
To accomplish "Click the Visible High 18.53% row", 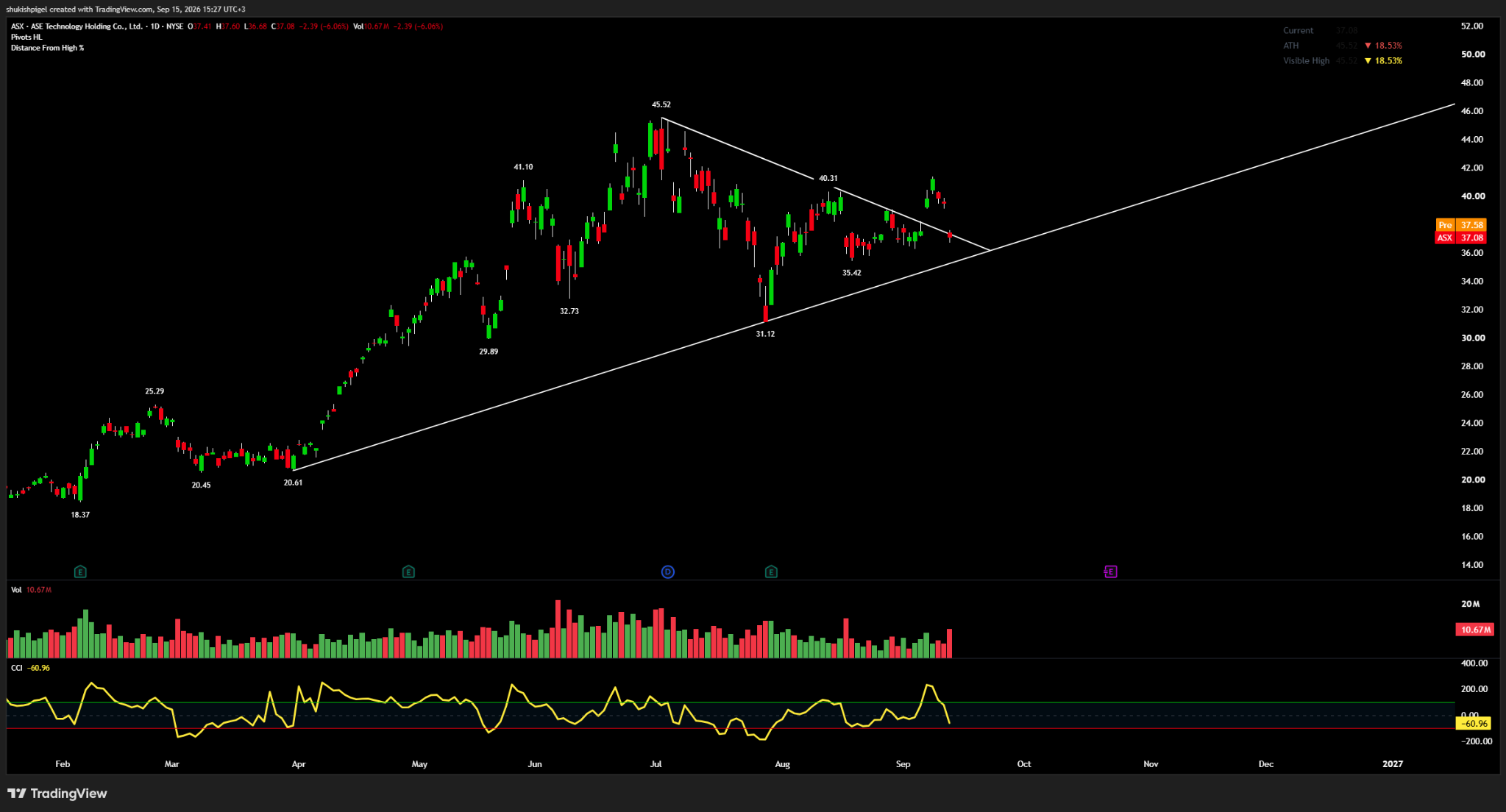I will 1343,61.
